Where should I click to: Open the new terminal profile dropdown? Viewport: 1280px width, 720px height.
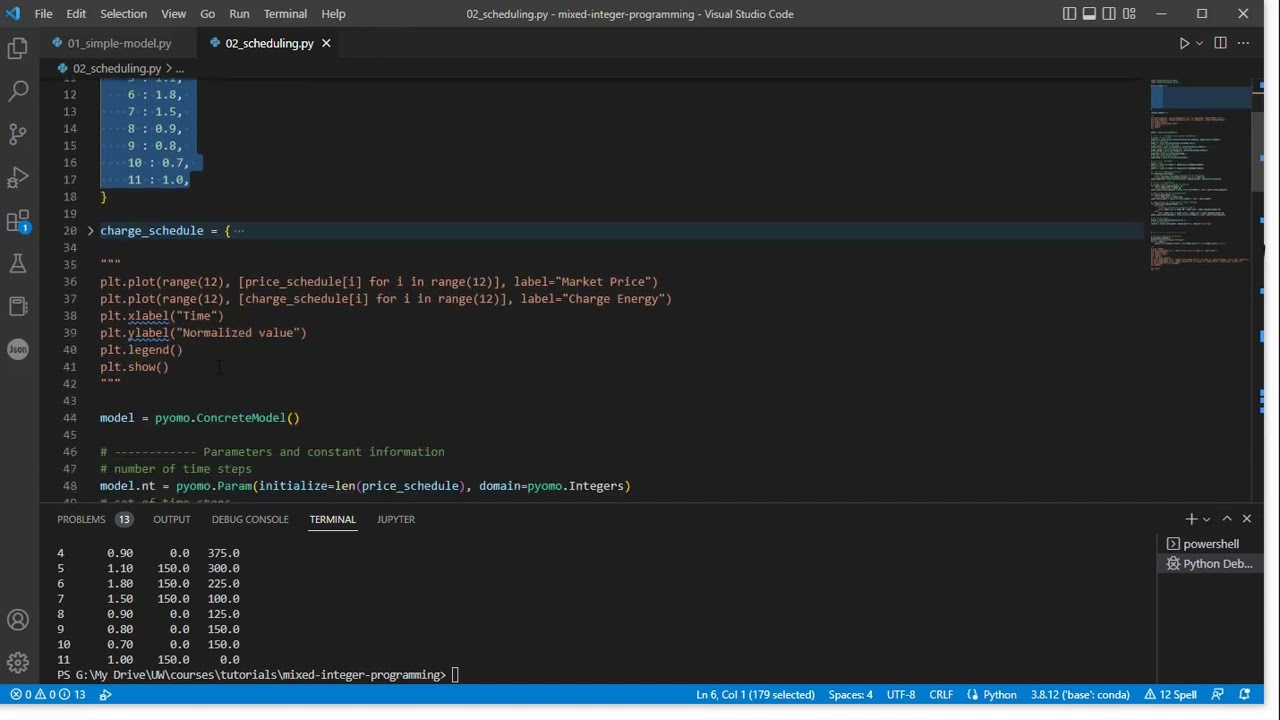pos(1206,519)
